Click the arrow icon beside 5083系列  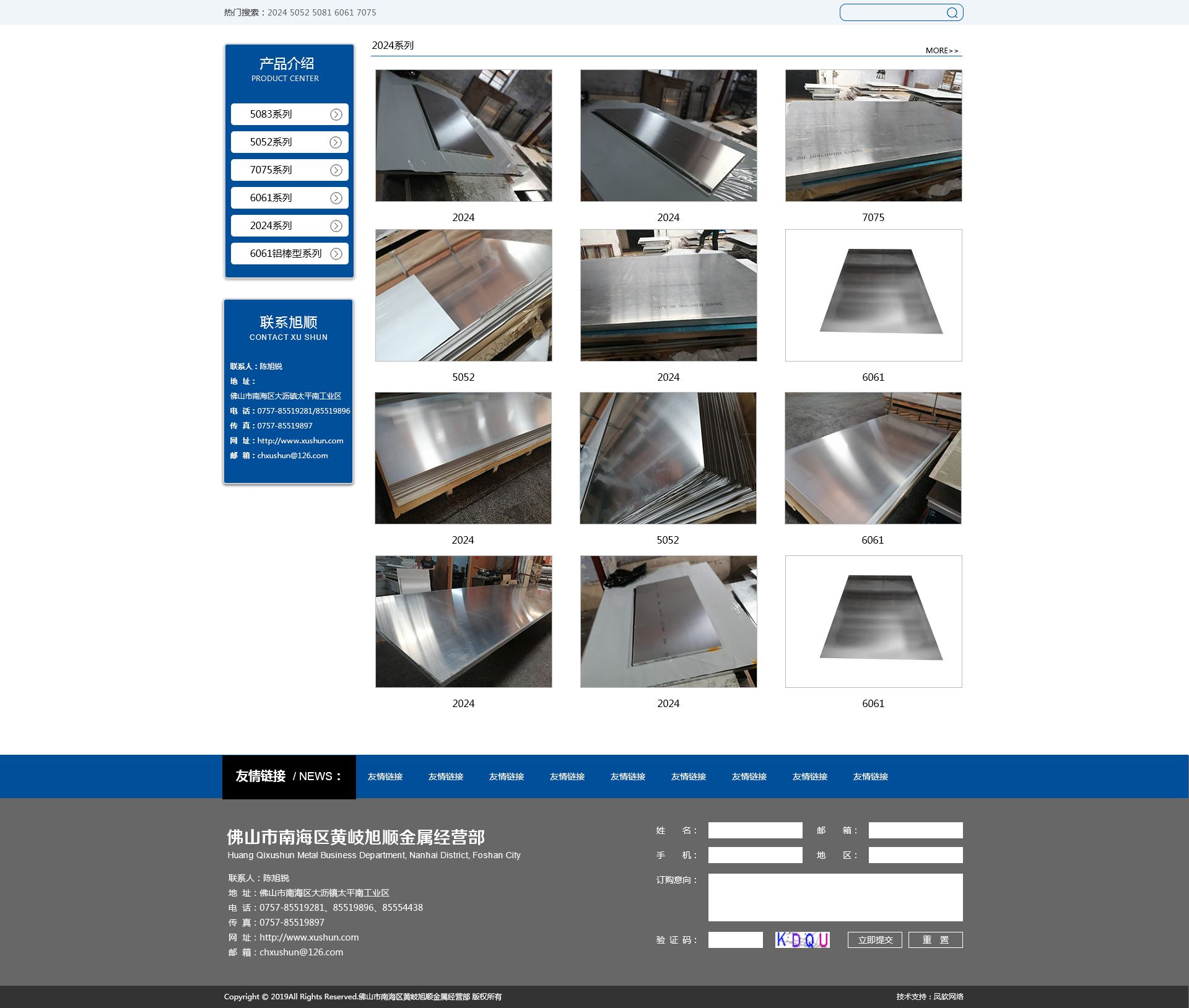coord(336,115)
